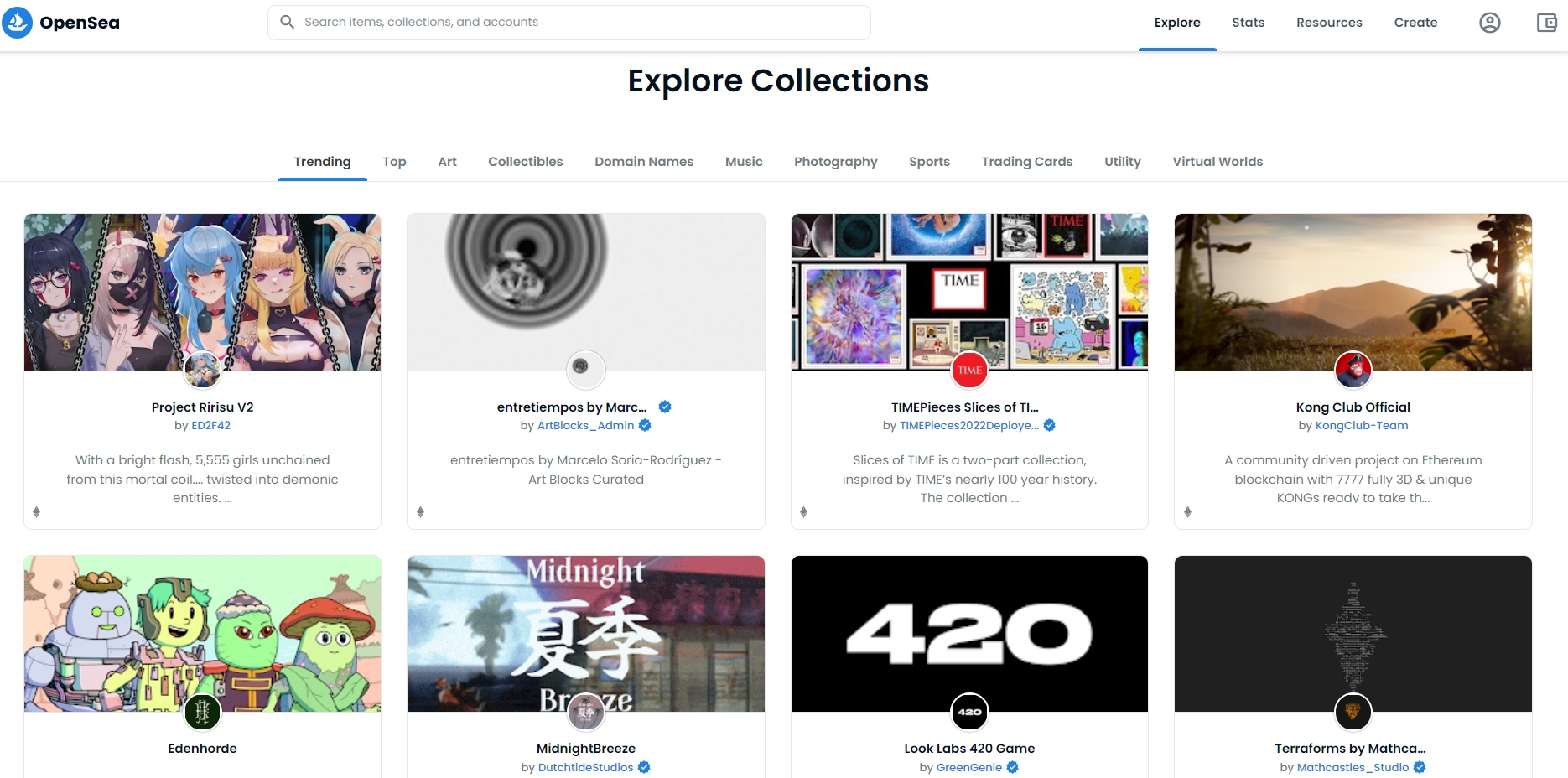Open the ArtBlocks_Admin creator link
Viewport: 1568px width, 778px height.
pyautogui.click(x=585, y=426)
